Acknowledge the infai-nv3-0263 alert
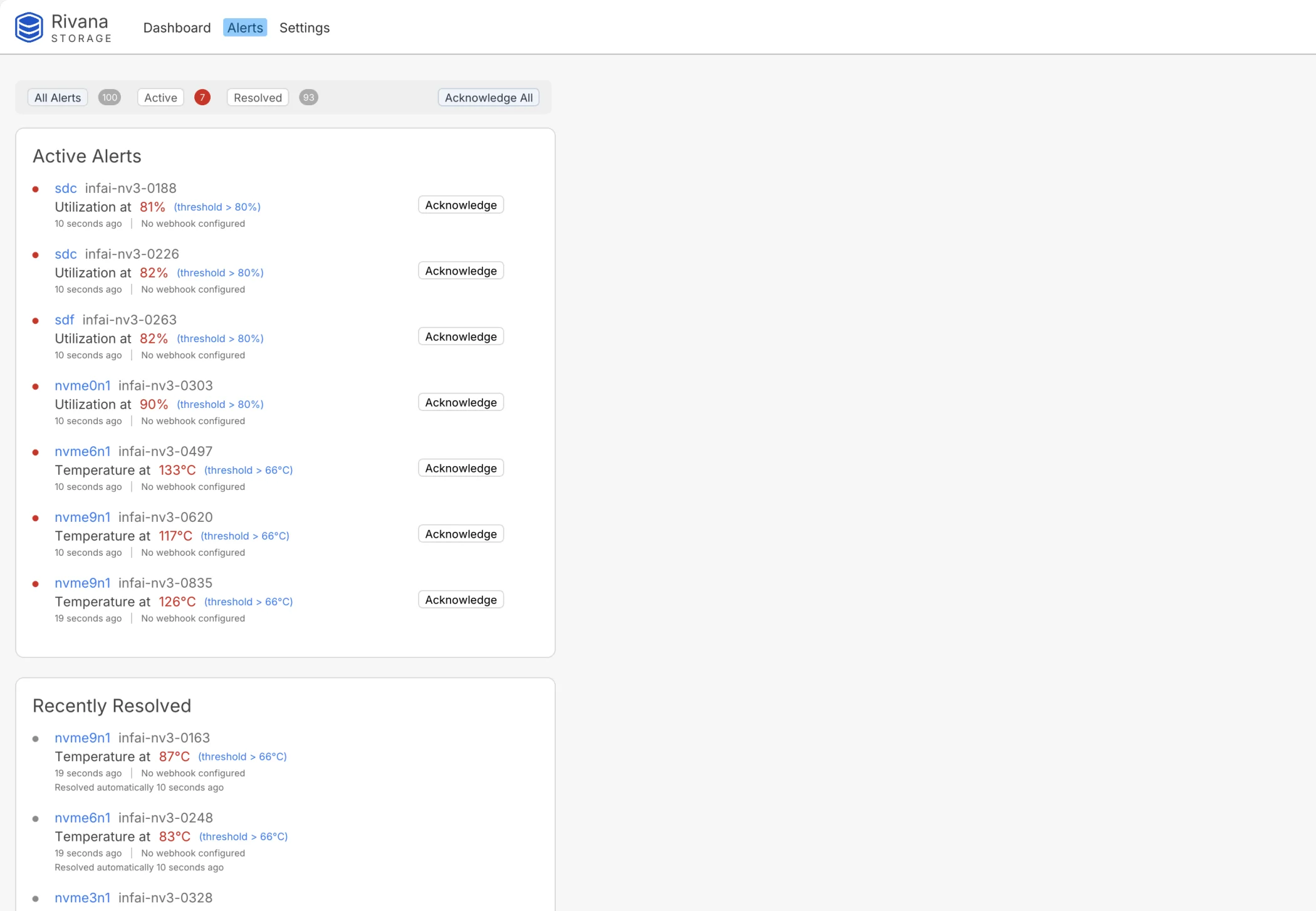 pyautogui.click(x=461, y=336)
